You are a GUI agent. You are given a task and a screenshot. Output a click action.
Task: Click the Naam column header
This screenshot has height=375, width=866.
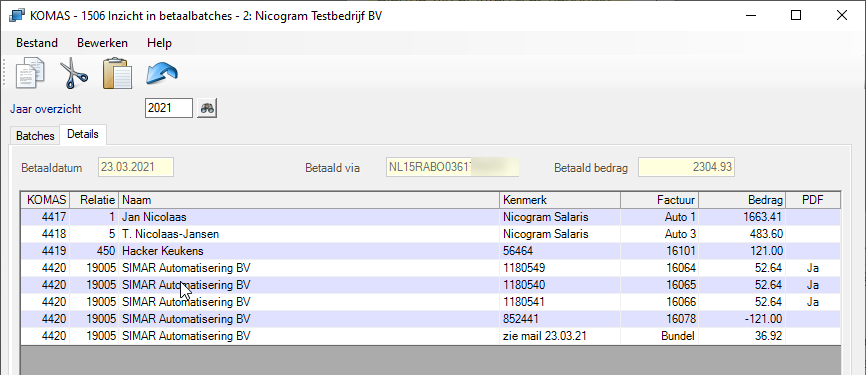pos(309,200)
